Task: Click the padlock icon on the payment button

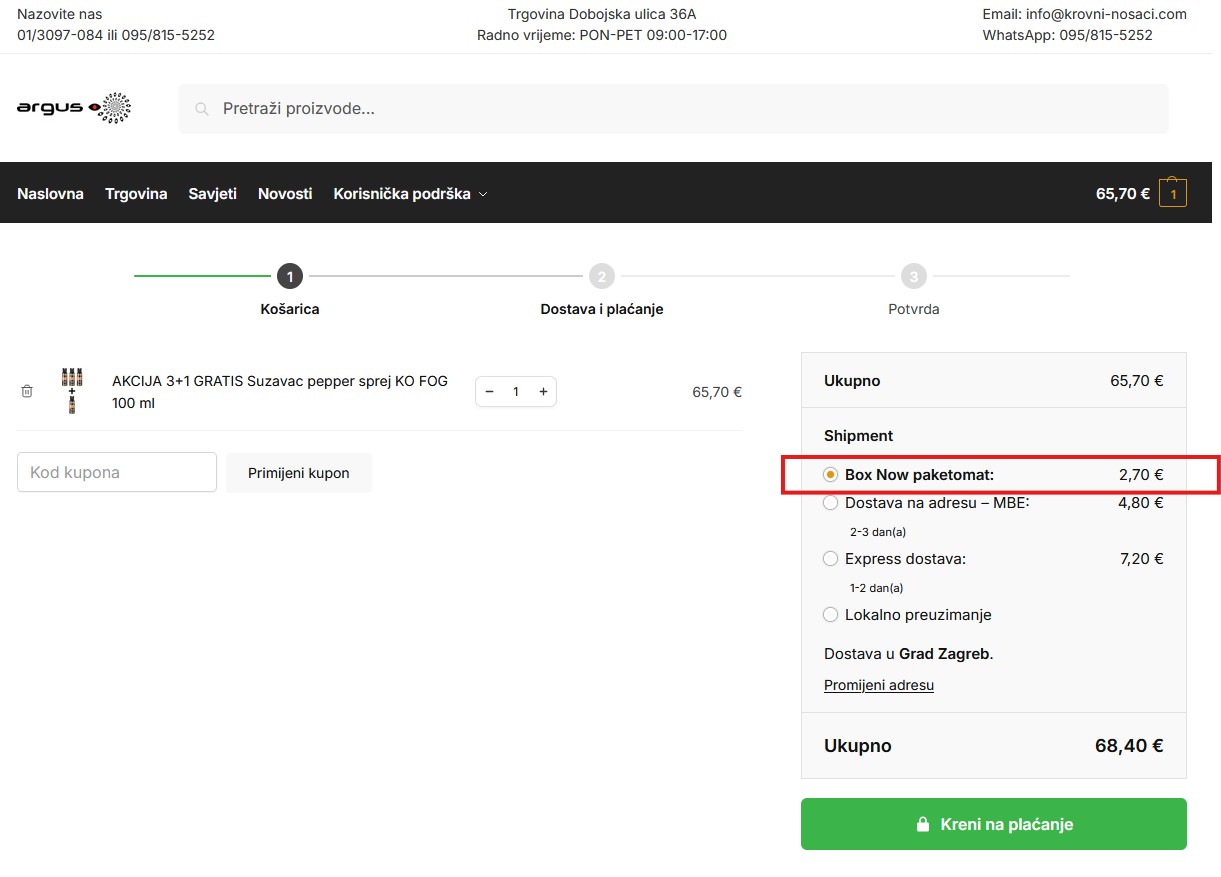Action: [922, 823]
